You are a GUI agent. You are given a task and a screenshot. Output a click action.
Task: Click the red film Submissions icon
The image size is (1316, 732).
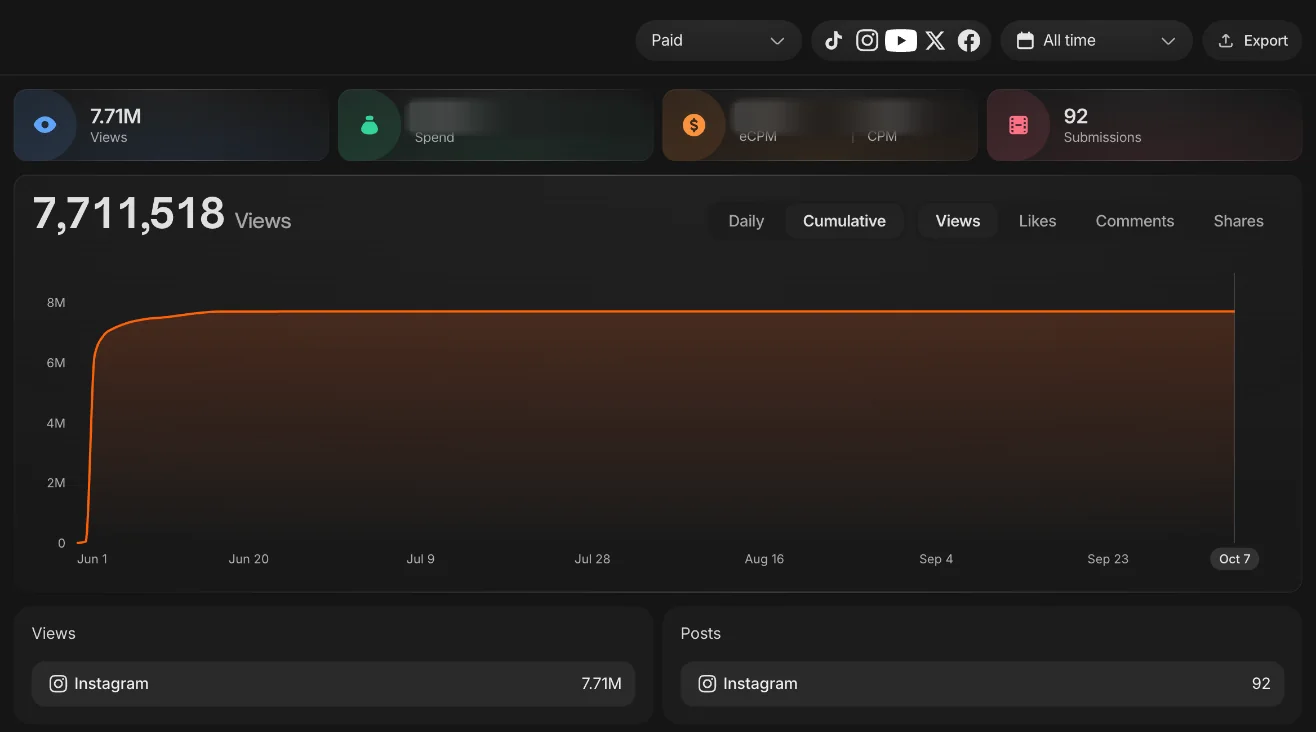(x=1018, y=125)
